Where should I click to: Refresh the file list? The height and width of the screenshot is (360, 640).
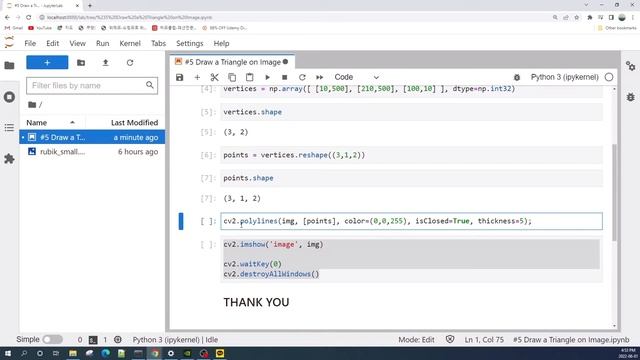click(130, 62)
